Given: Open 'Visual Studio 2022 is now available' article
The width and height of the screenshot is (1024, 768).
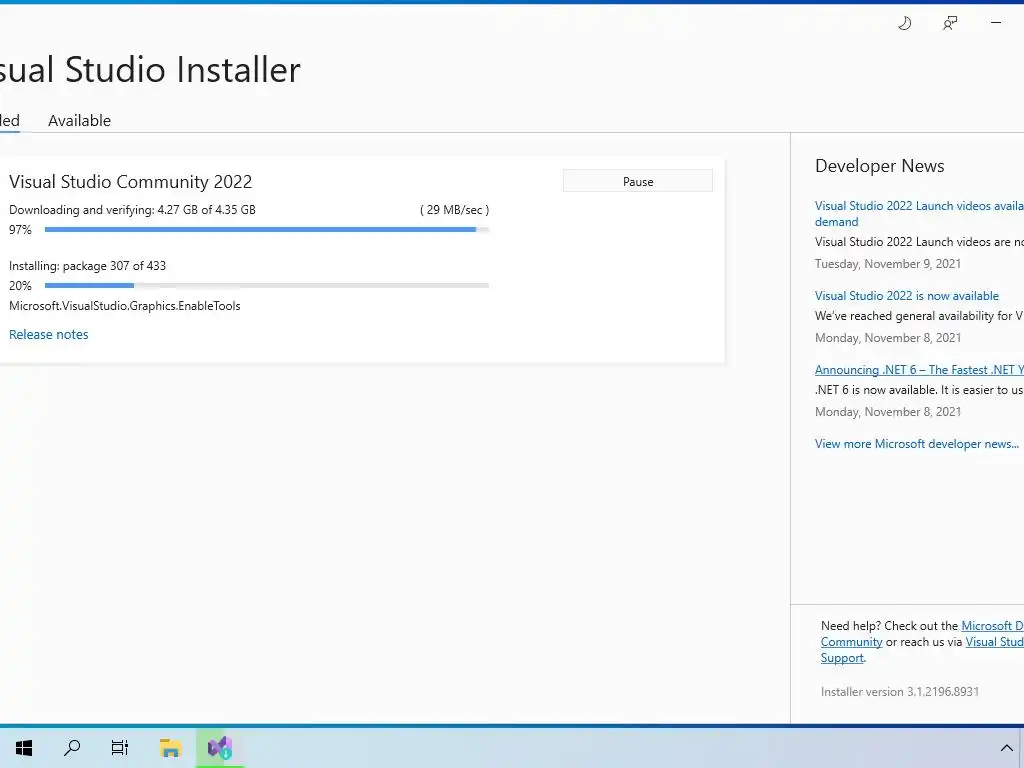Looking at the screenshot, I should coord(906,296).
